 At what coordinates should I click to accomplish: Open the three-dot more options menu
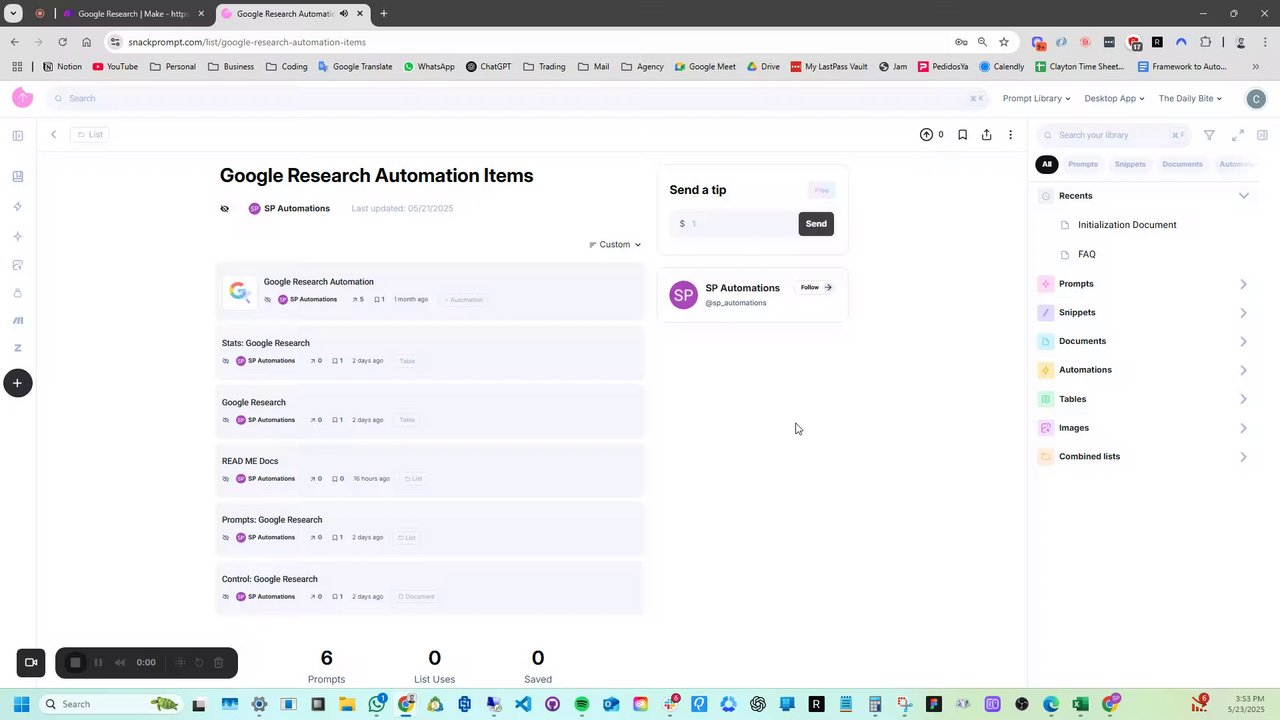click(1010, 135)
